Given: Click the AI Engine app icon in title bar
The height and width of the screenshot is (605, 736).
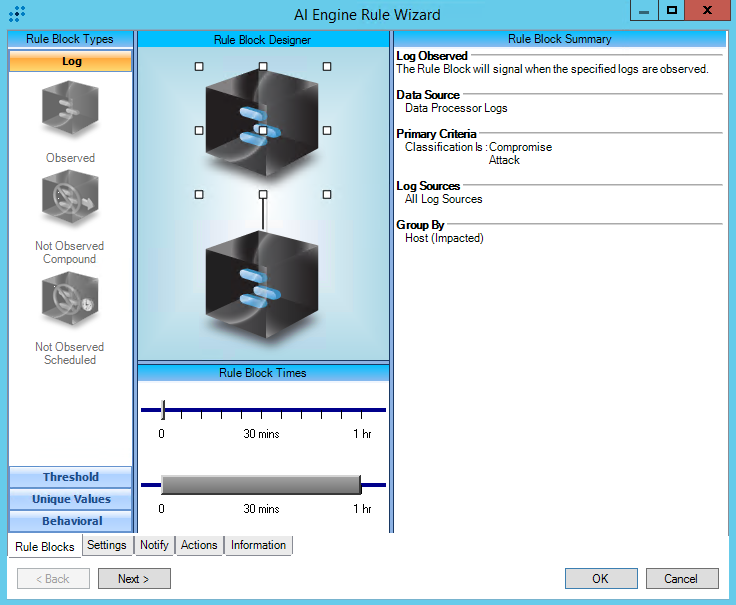Looking at the screenshot, I should click(x=16, y=14).
